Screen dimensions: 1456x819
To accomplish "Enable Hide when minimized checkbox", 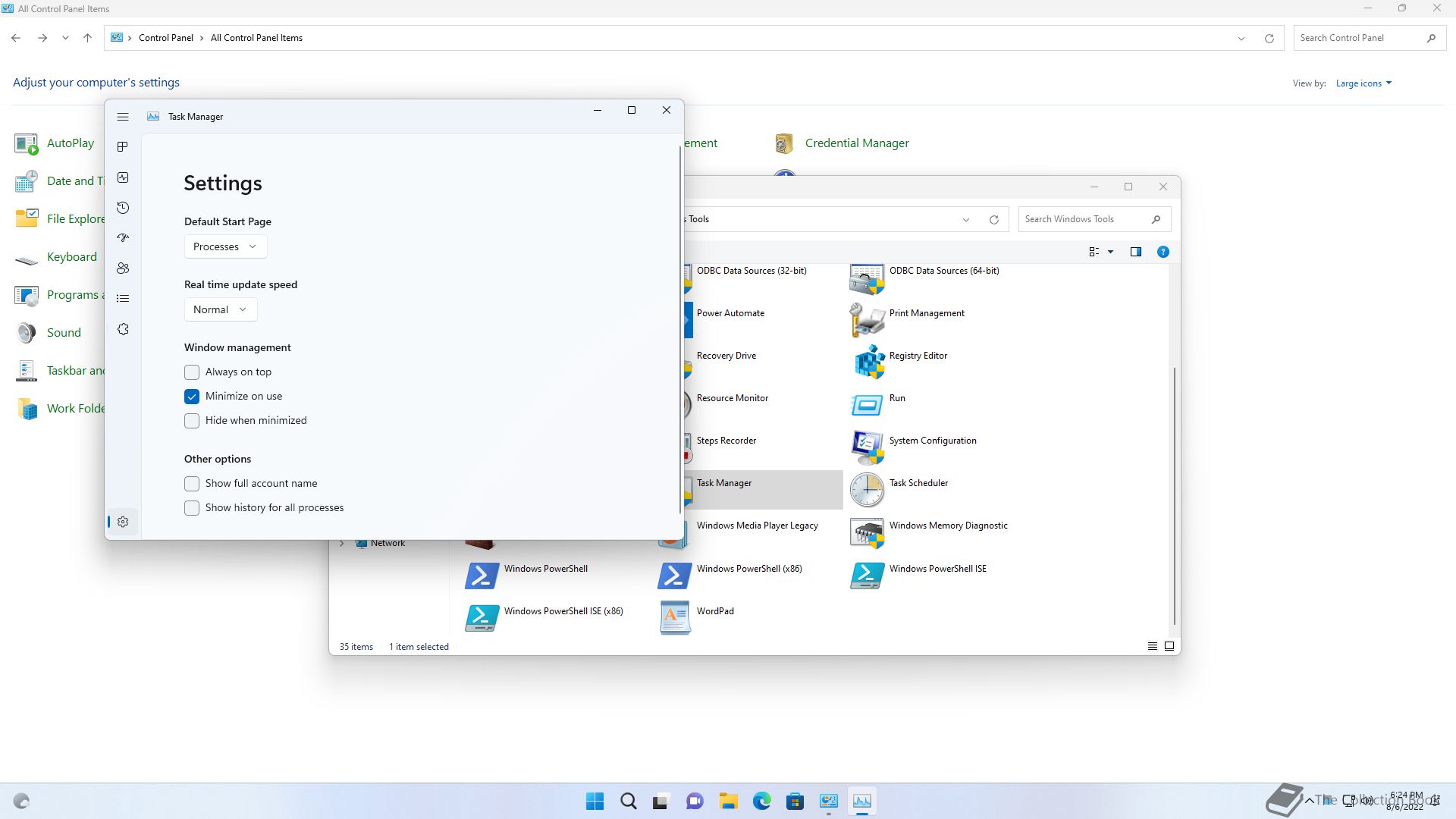I will pos(192,421).
